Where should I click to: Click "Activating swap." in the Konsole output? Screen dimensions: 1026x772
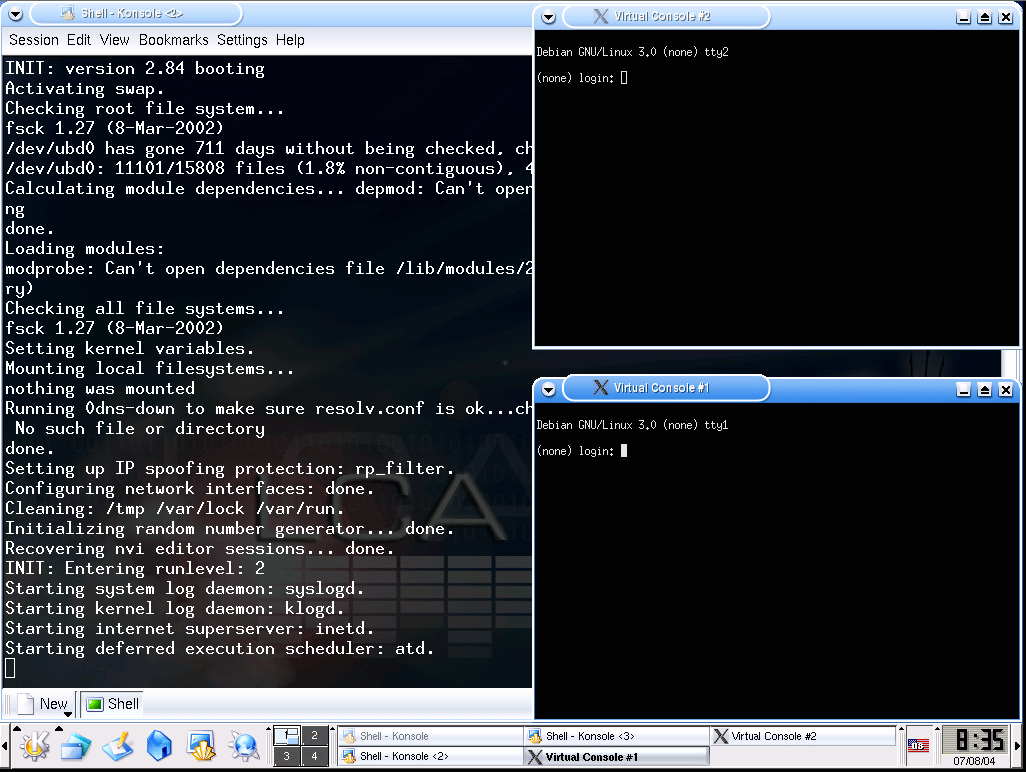tap(84, 88)
